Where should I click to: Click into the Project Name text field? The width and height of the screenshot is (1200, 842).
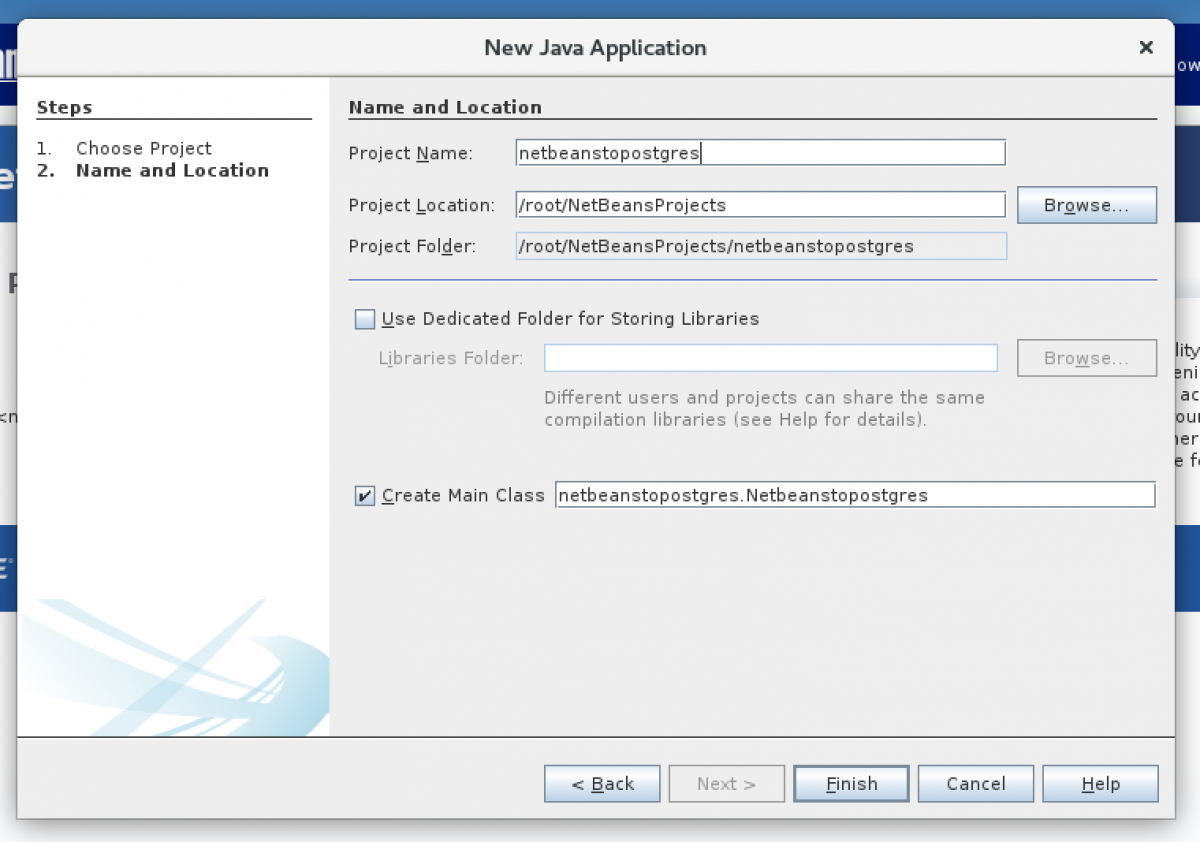760,153
